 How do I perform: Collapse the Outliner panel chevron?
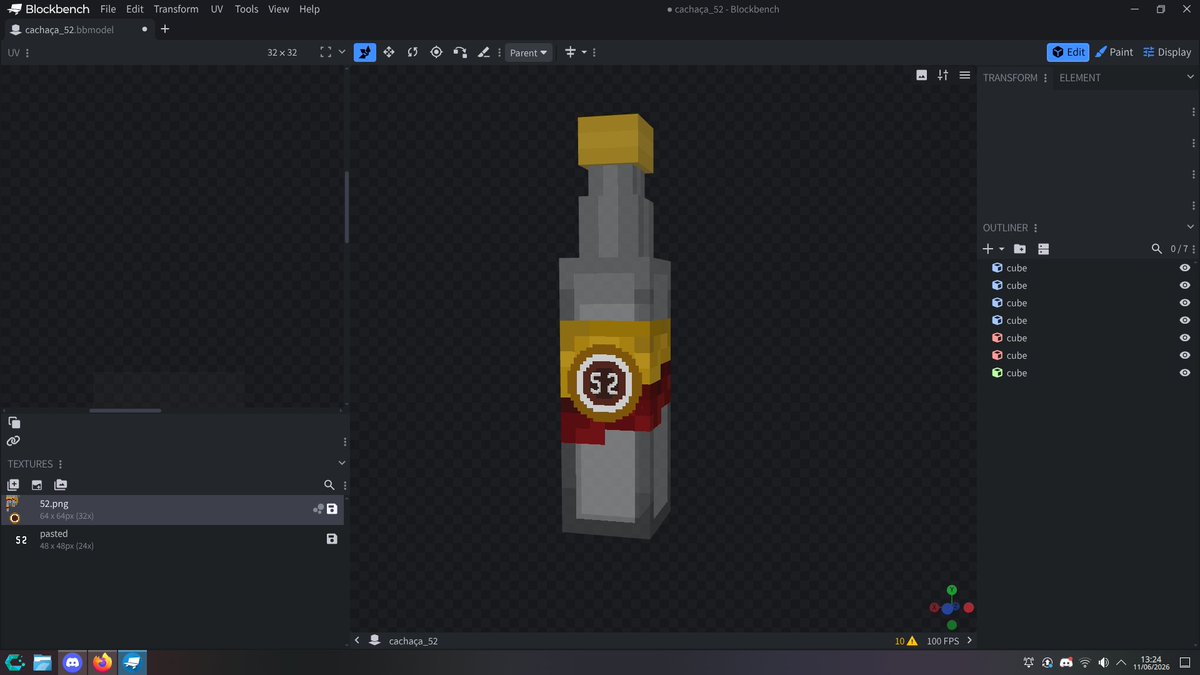[x=1190, y=227]
